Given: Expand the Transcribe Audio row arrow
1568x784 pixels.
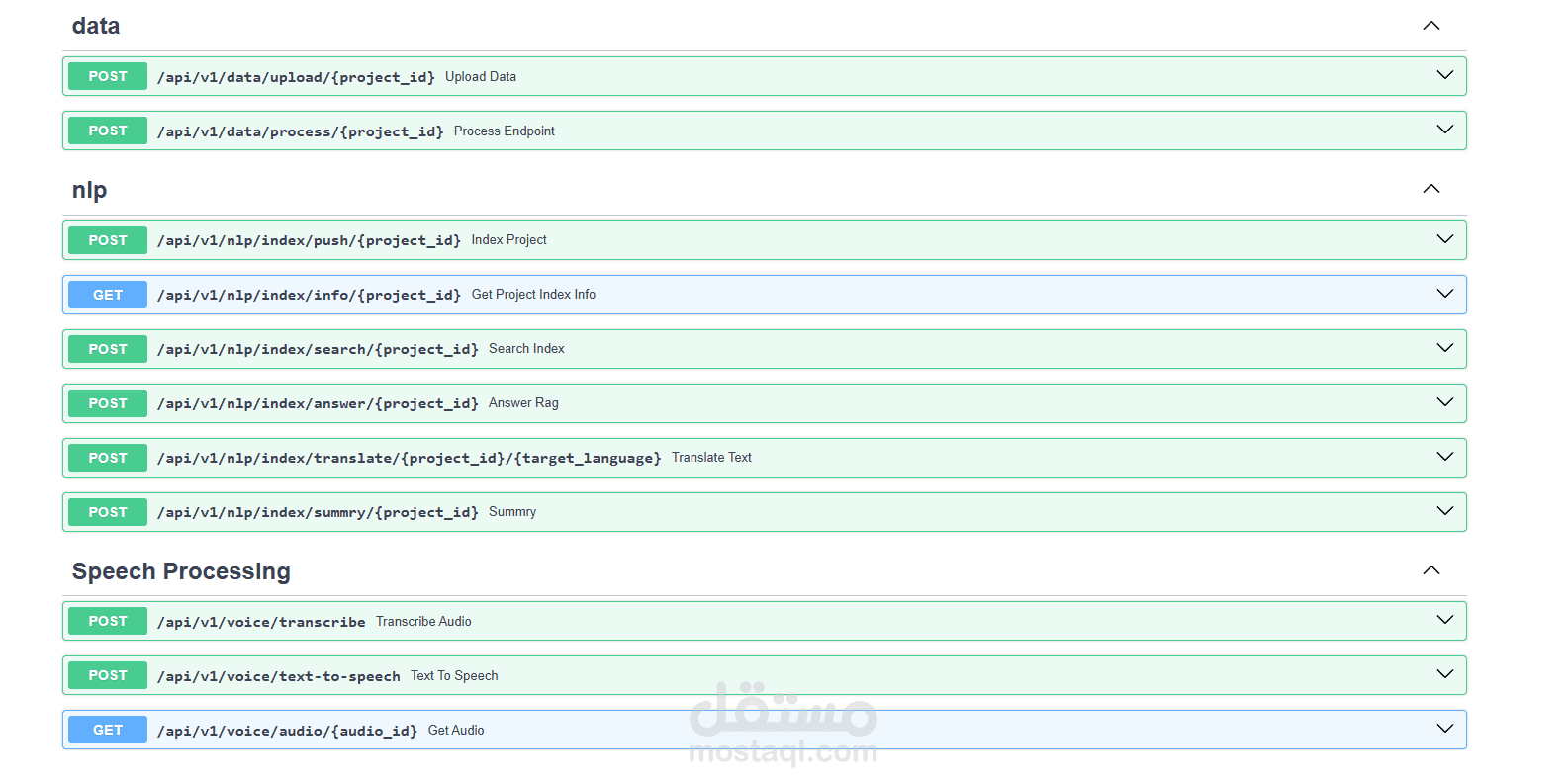Looking at the screenshot, I should click(1444, 620).
